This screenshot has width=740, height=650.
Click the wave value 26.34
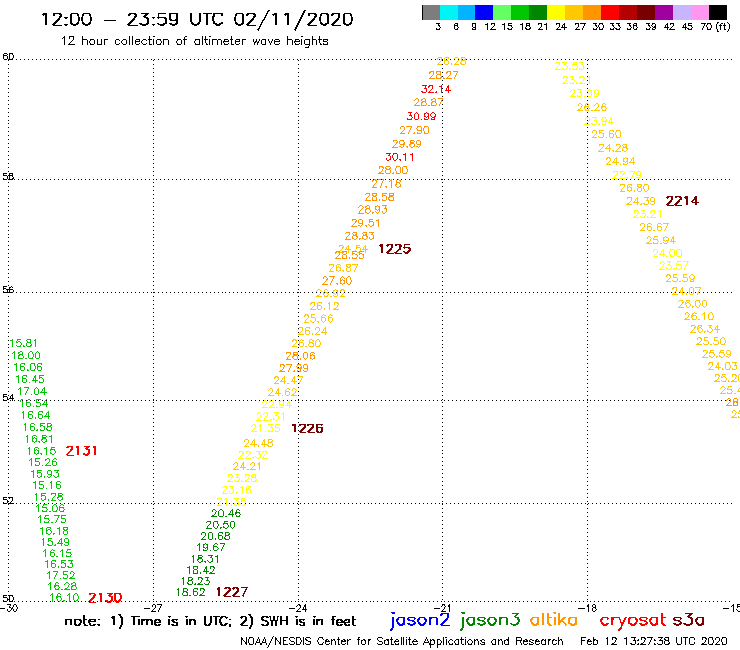[x=705, y=329]
